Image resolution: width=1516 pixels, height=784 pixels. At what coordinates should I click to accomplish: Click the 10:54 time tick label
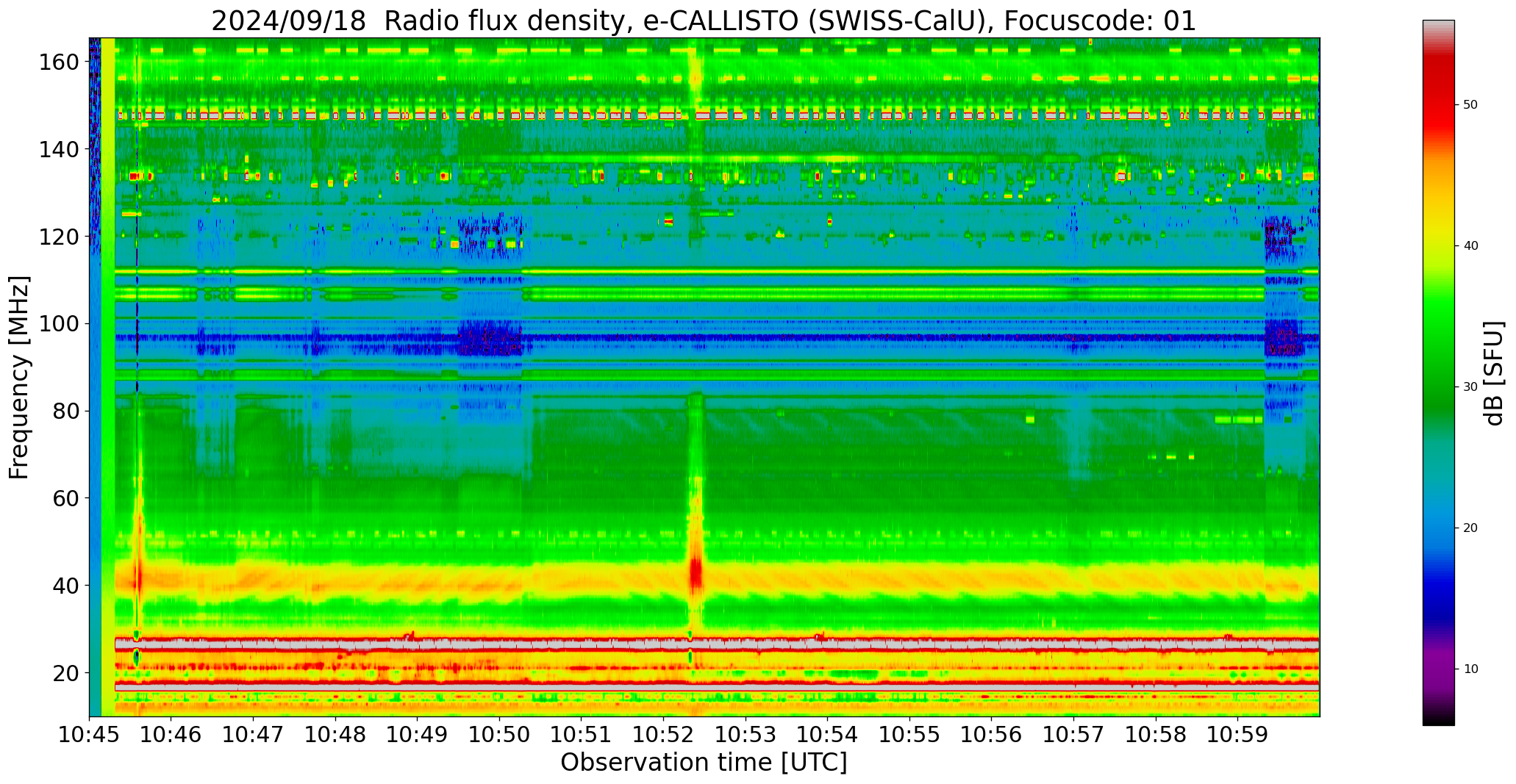coord(827,736)
